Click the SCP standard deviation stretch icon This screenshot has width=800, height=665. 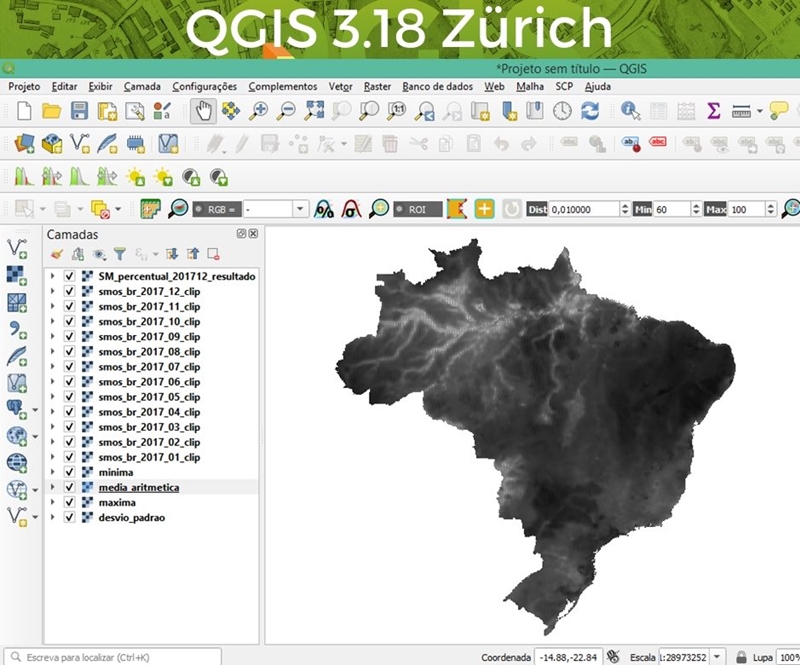tap(351, 209)
